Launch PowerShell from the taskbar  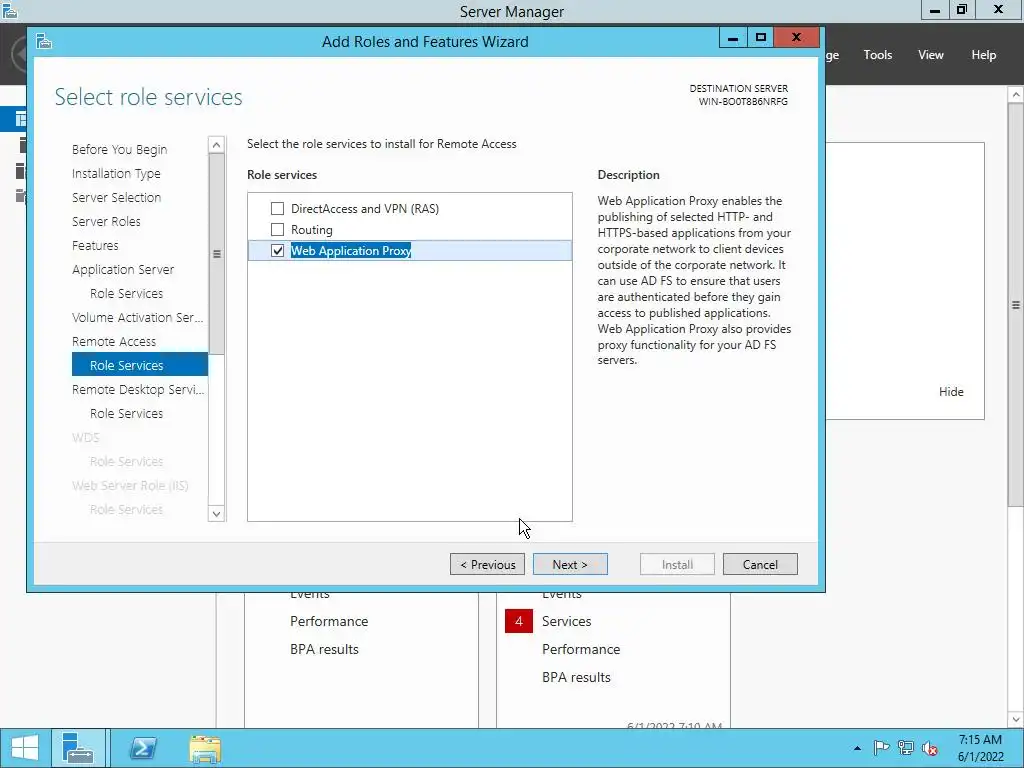(x=143, y=748)
